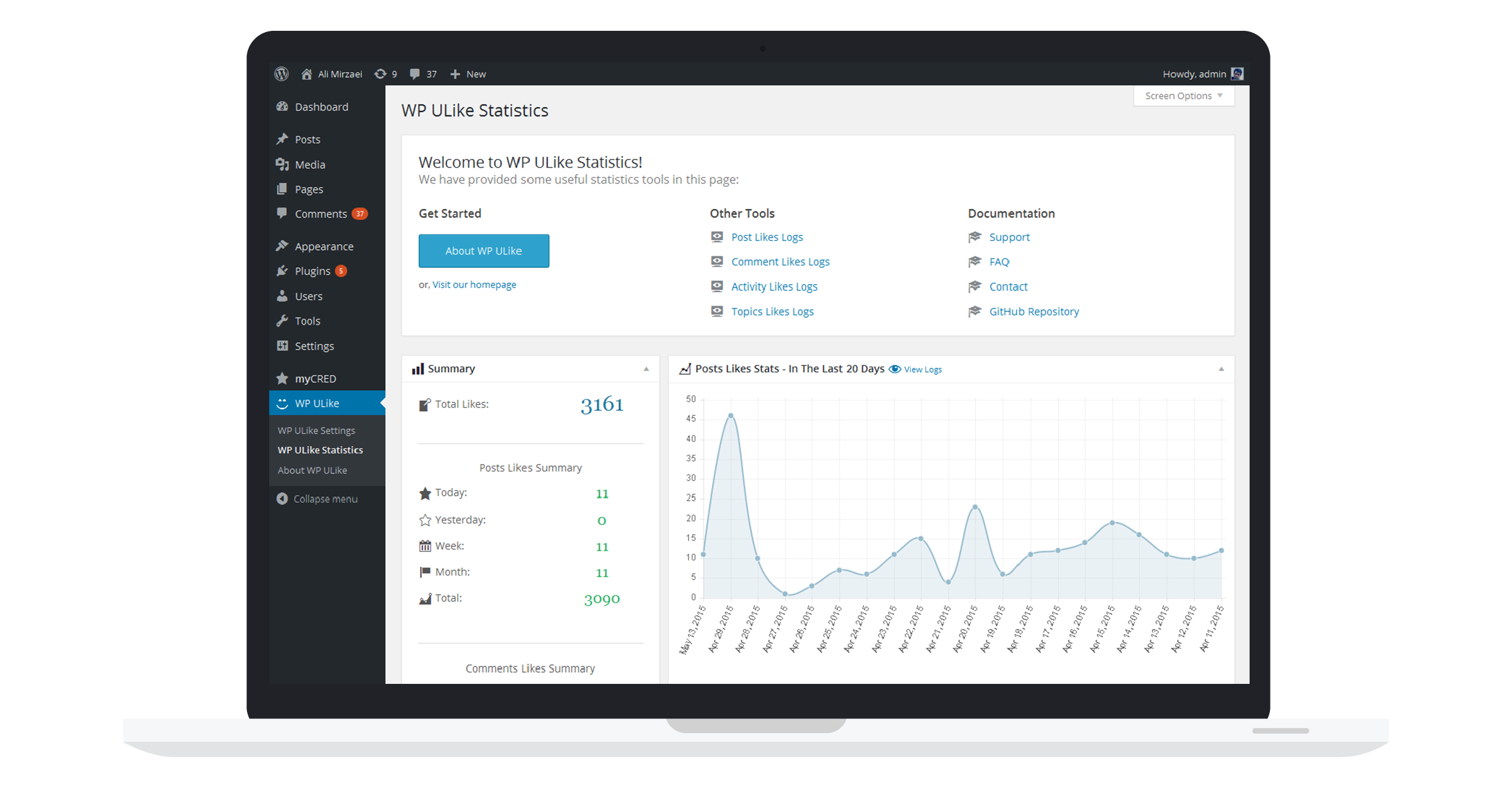Open WP ULike Settings submenu item
The height and width of the screenshot is (788, 1512).
tap(316, 430)
